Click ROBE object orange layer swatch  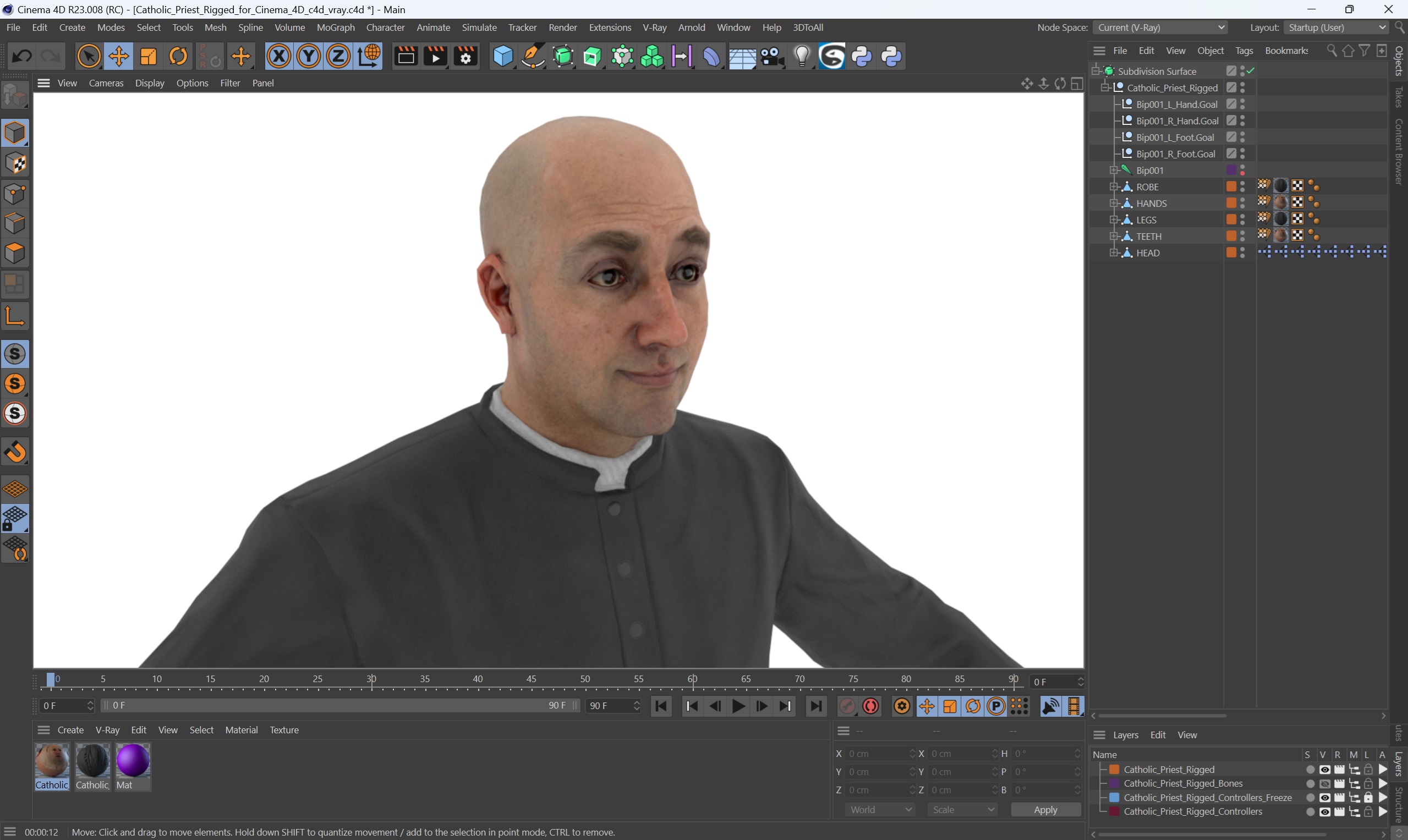[1231, 187]
